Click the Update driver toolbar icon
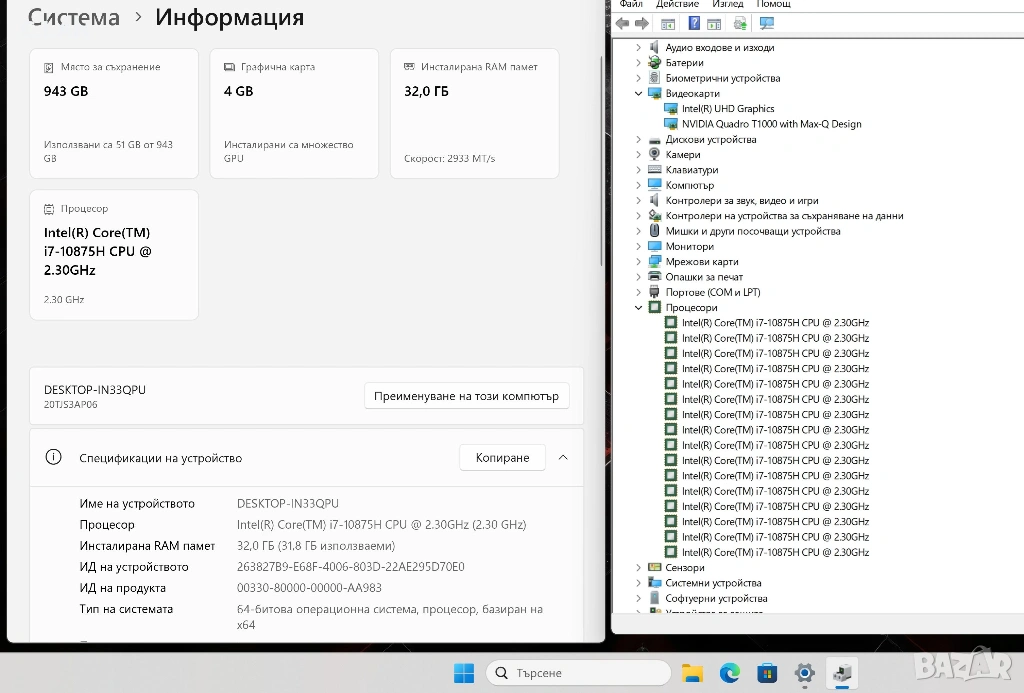1024x693 pixels. (740, 24)
